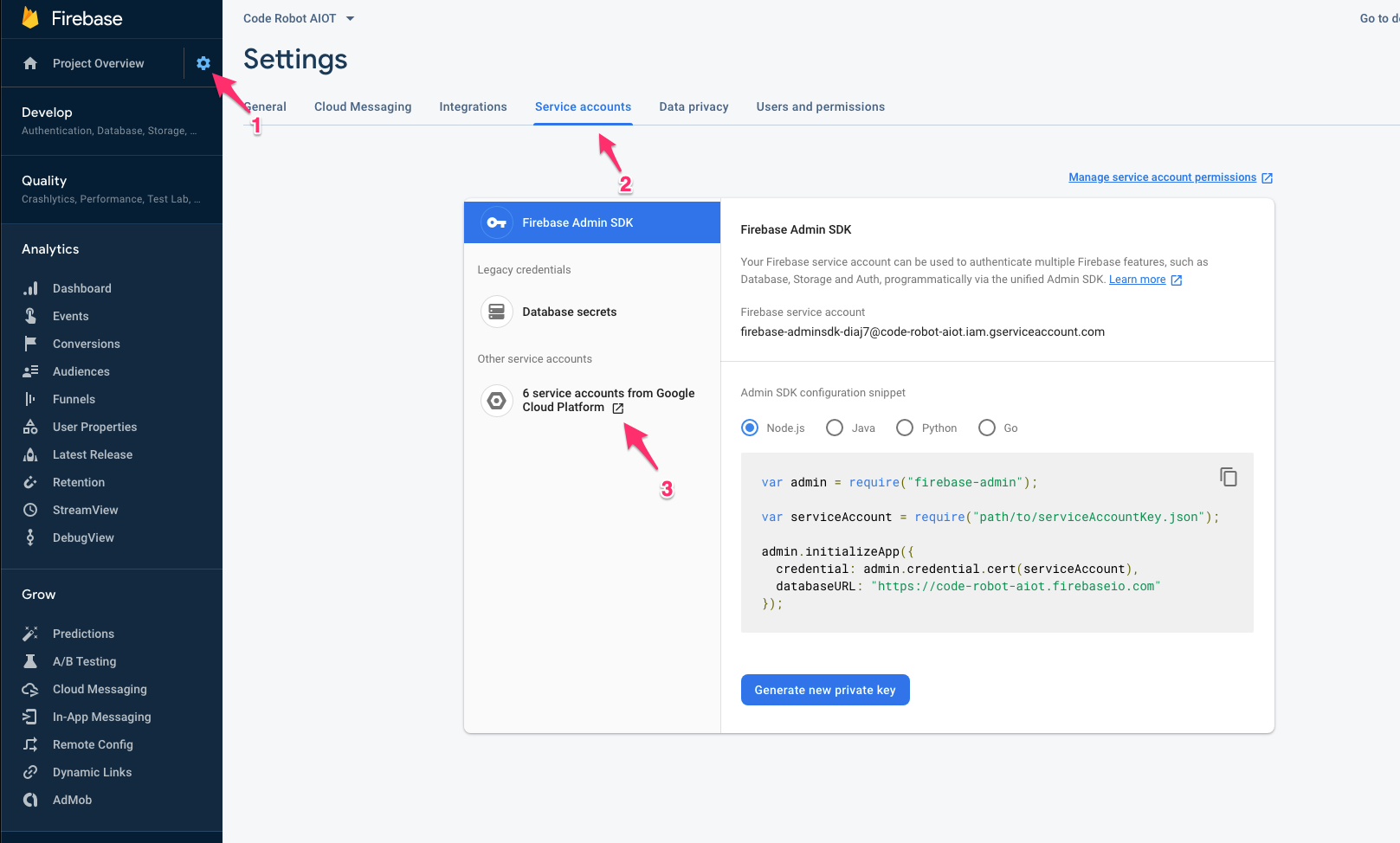Image resolution: width=1400 pixels, height=843 pixels.
Task: Click the Learn more link
Action: pos(1137,280)
